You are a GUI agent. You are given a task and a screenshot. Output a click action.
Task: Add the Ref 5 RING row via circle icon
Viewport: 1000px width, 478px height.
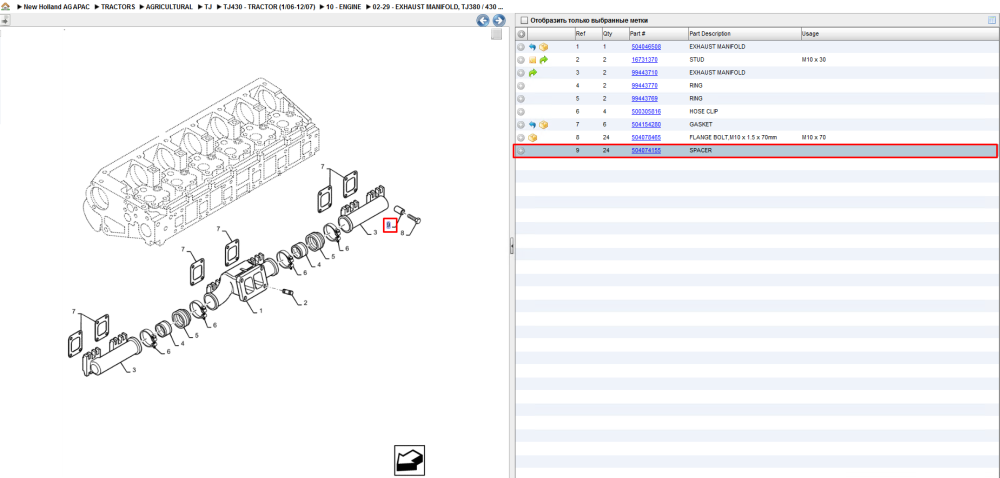pyautogui.click(x=521, y=99)
